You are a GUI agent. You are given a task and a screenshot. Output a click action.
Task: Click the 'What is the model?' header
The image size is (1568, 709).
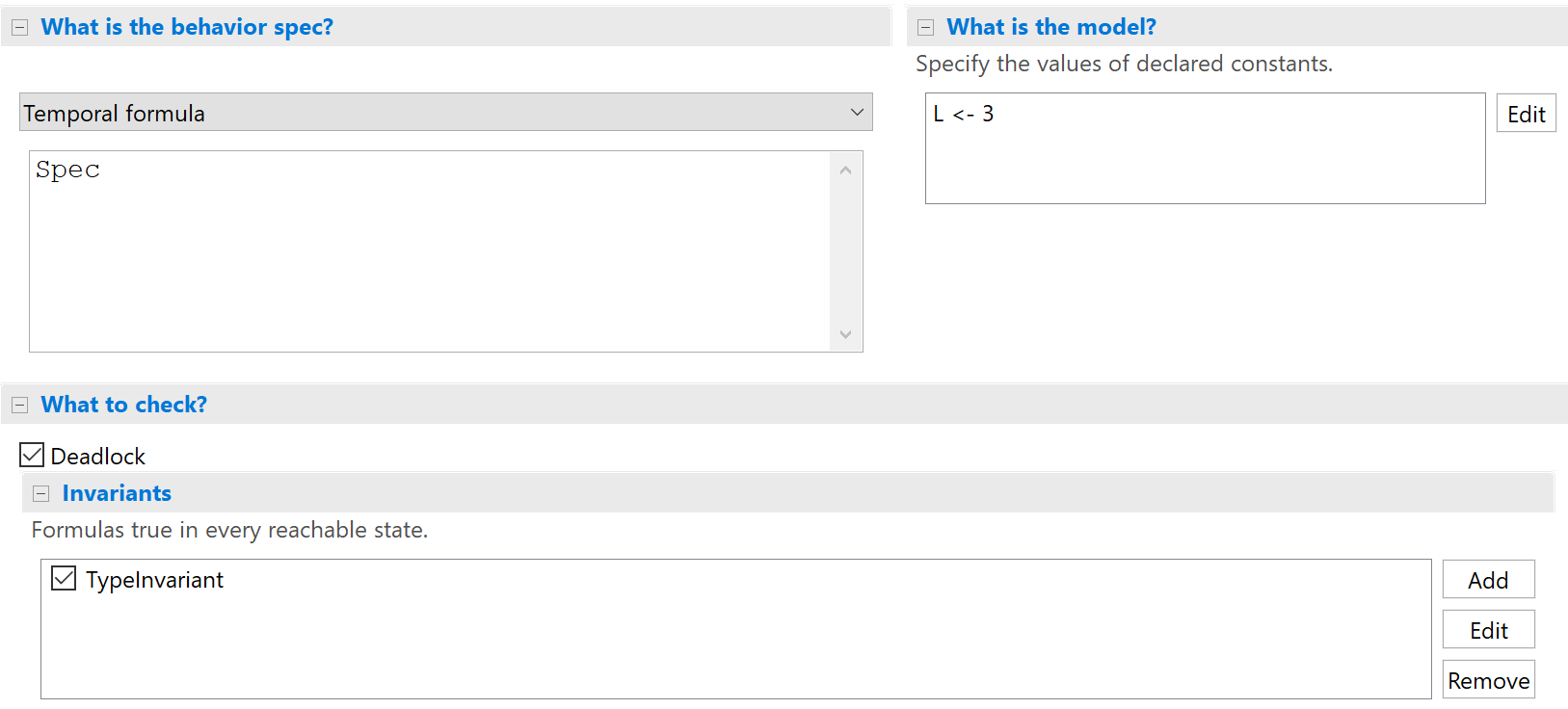pyautogui.click(x=1050, y=27)
